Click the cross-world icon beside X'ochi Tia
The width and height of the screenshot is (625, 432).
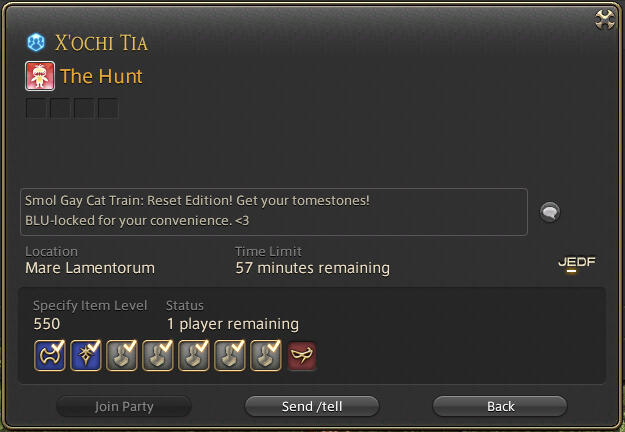tap(36, 42)
